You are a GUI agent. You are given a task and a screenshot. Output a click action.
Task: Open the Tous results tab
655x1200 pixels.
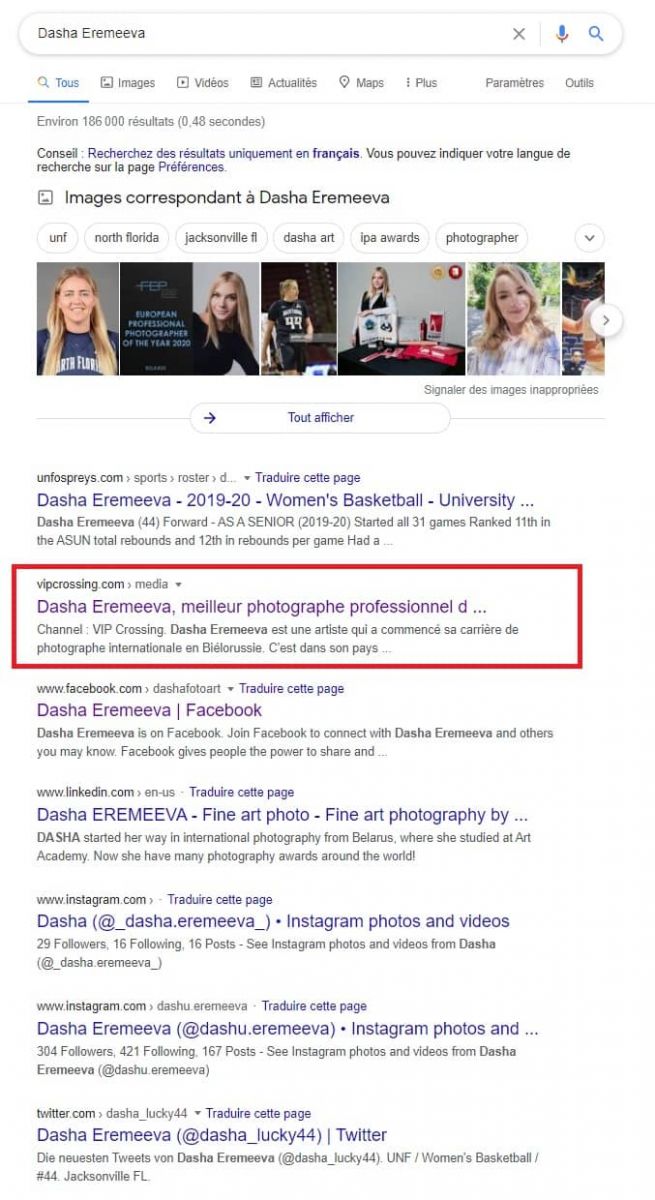[x=58, y=83]
